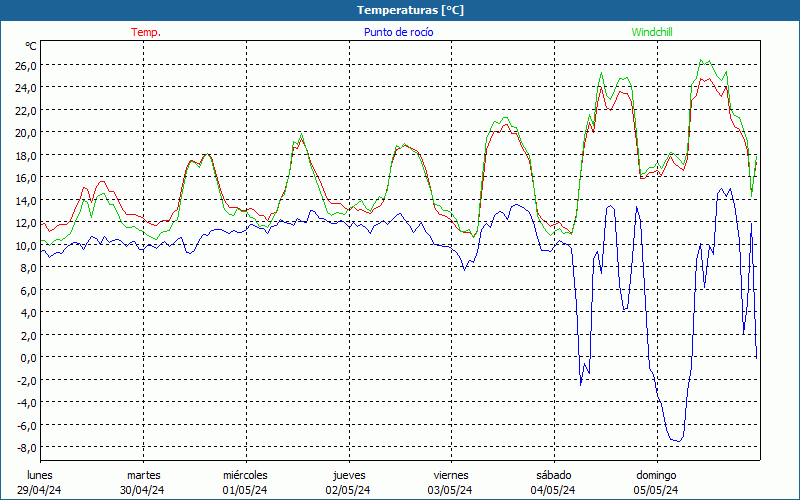The image size is (800, 500).
Task: Select the green Windchill legend label
Action: coord(652,32)
